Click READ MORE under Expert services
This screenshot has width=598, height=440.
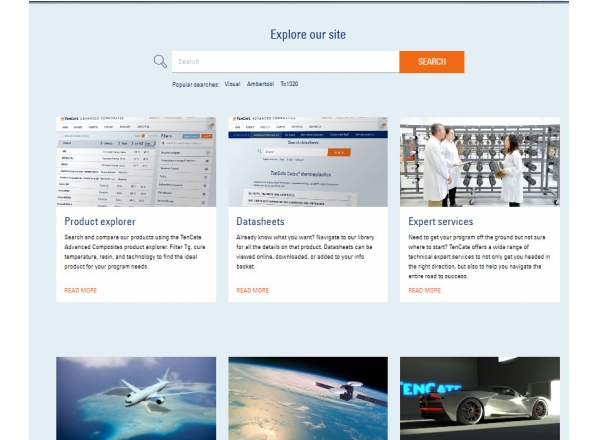pos(424,291)
